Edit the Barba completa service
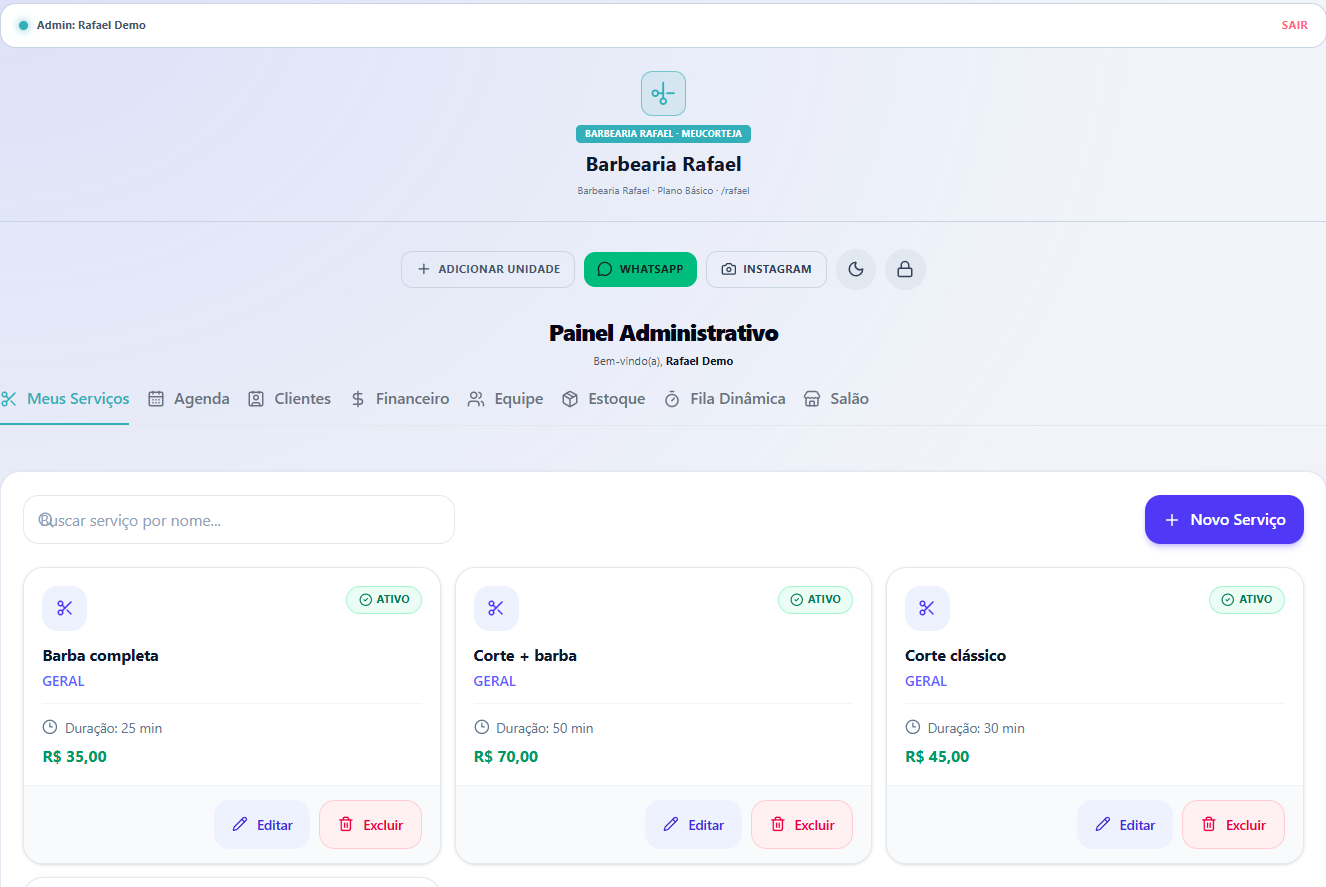This screenshot has height=887, width=1326. [x=262, y=825]
